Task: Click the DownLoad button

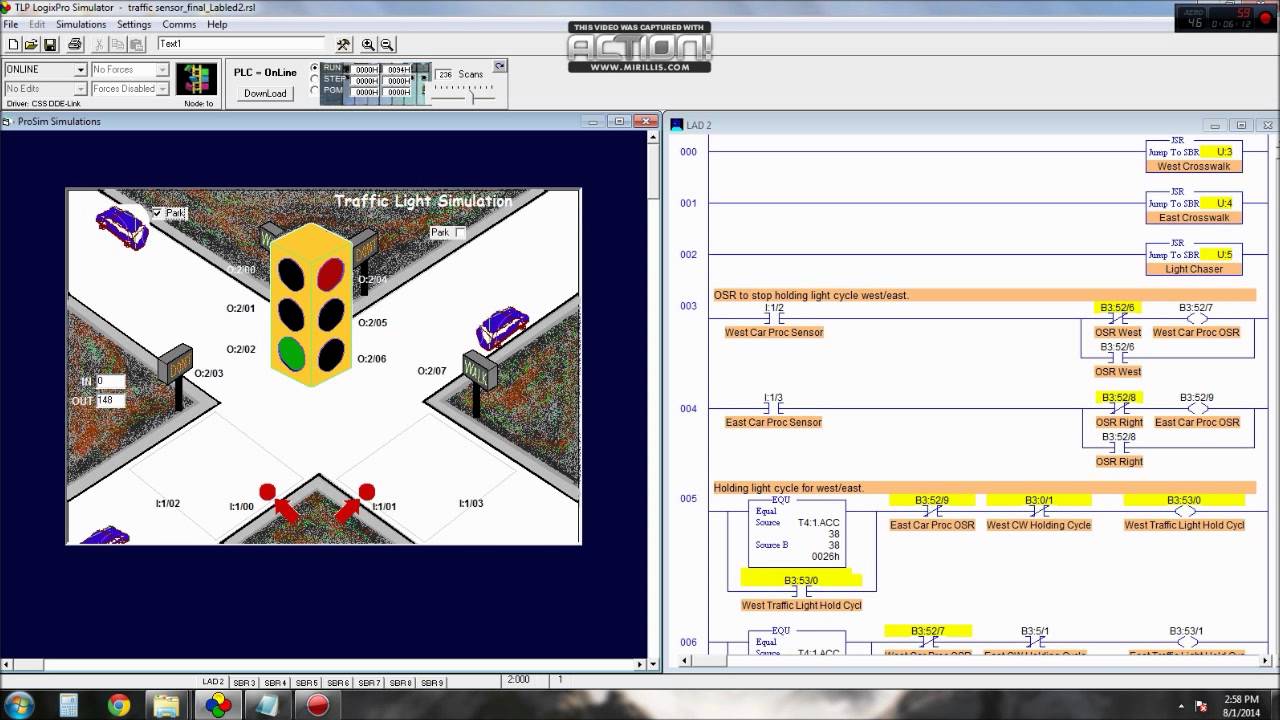Action: (x=265, y=93)
